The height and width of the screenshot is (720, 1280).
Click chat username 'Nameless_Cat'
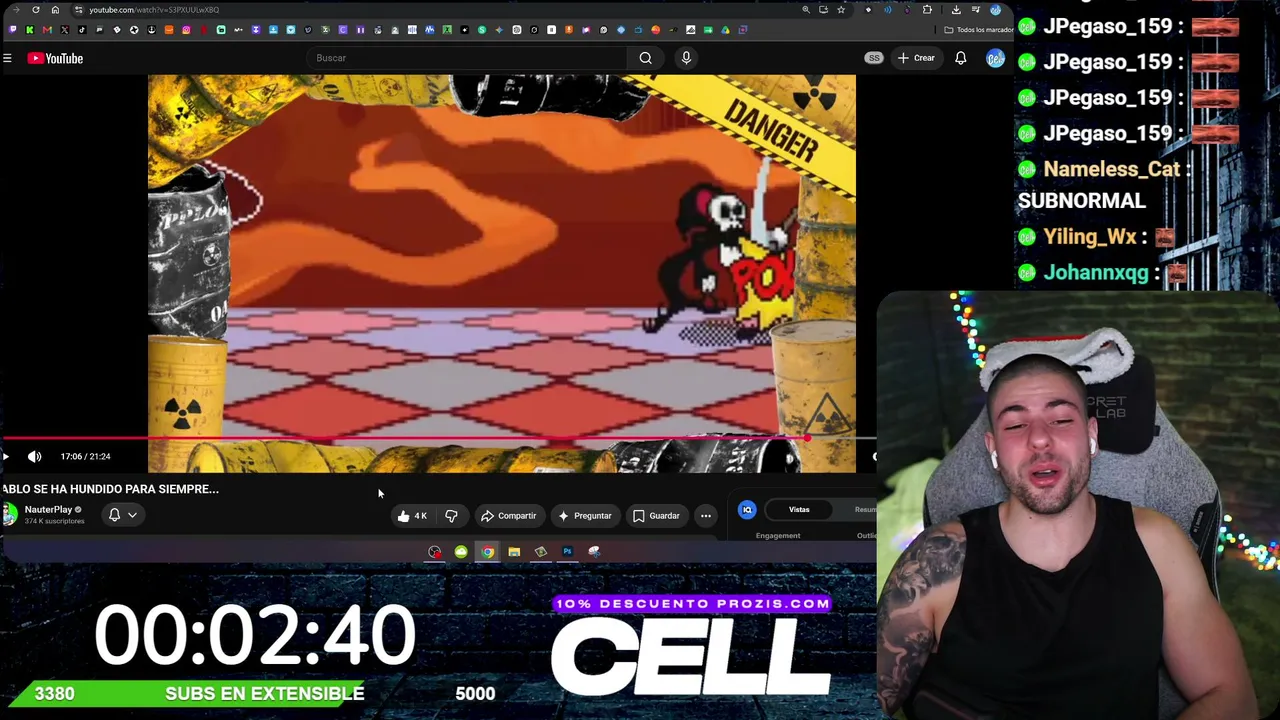[1111, 169]
